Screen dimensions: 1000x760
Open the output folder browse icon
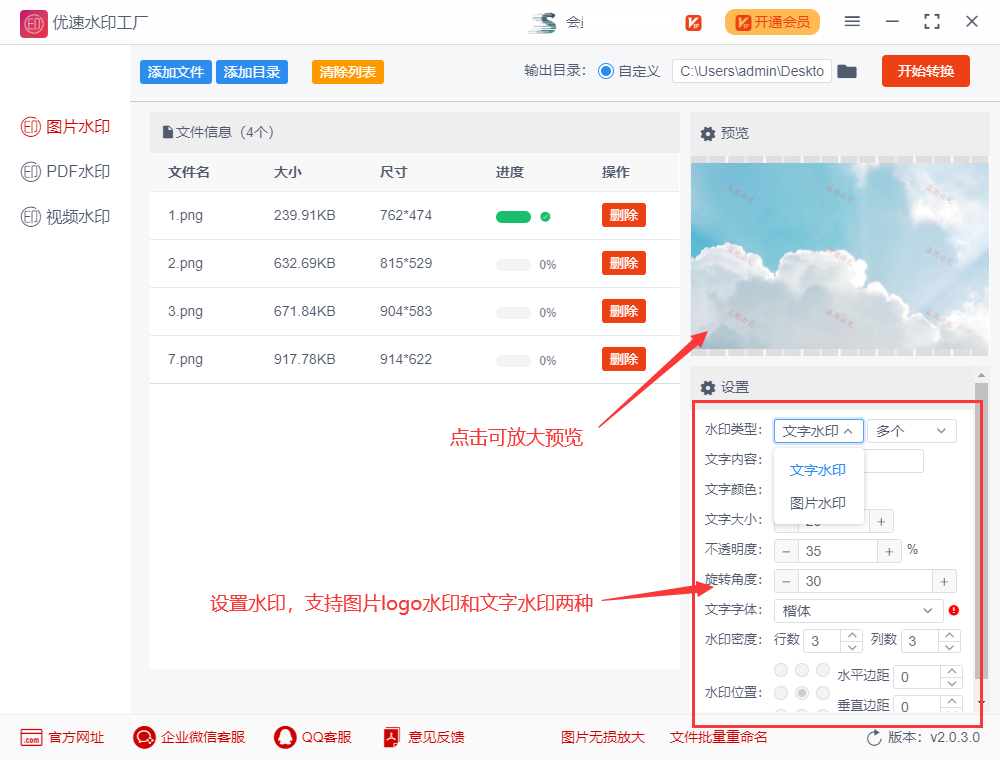tap(847, 71)
